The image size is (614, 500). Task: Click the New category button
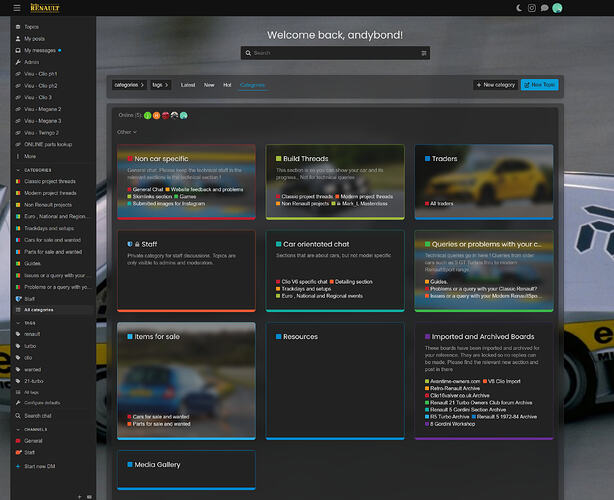(x=495, y=85)
